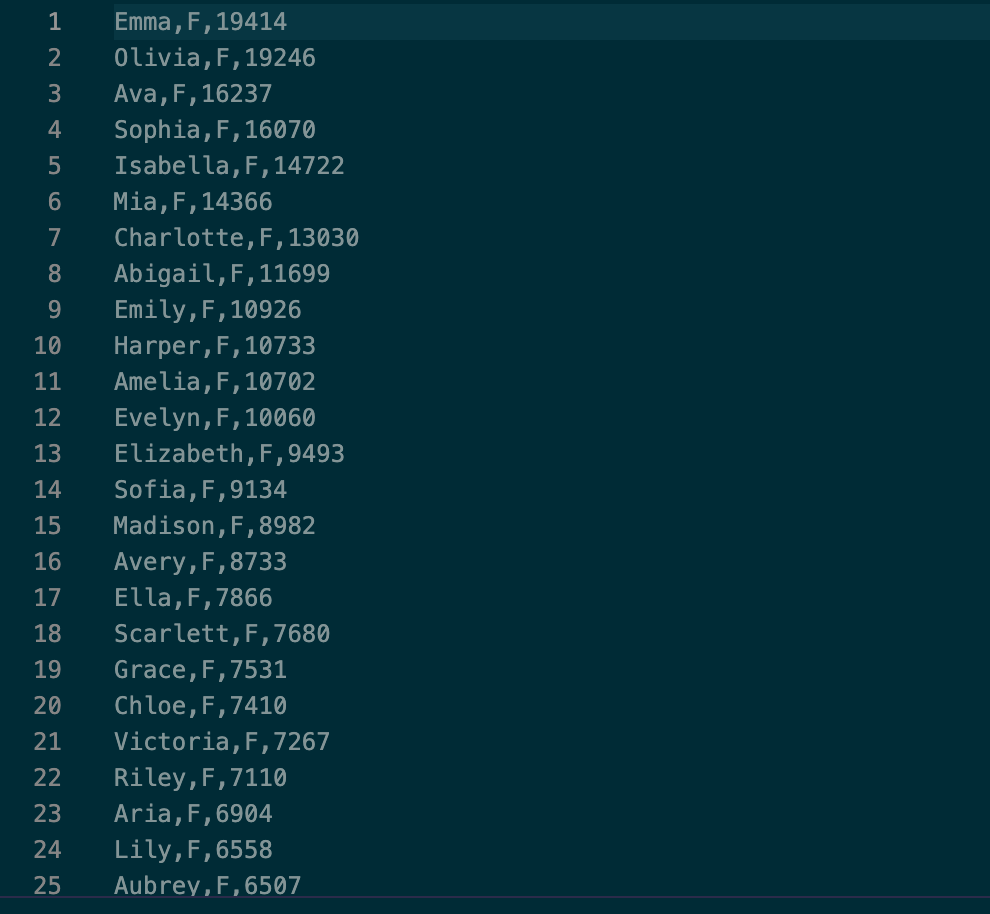990x914 pixels.
Task: Click the line 'Charlotte,F,13030'
Action: [236, 238]
